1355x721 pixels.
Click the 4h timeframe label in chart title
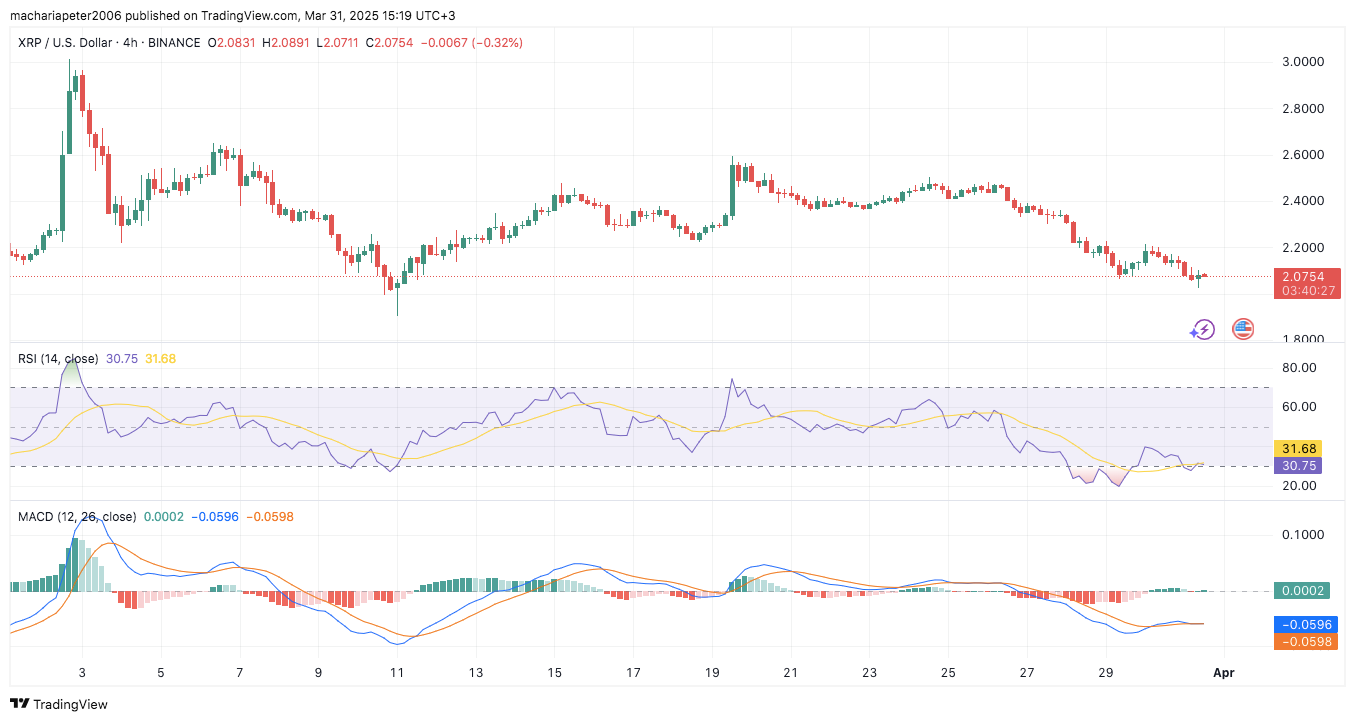(x=130, y=43)
